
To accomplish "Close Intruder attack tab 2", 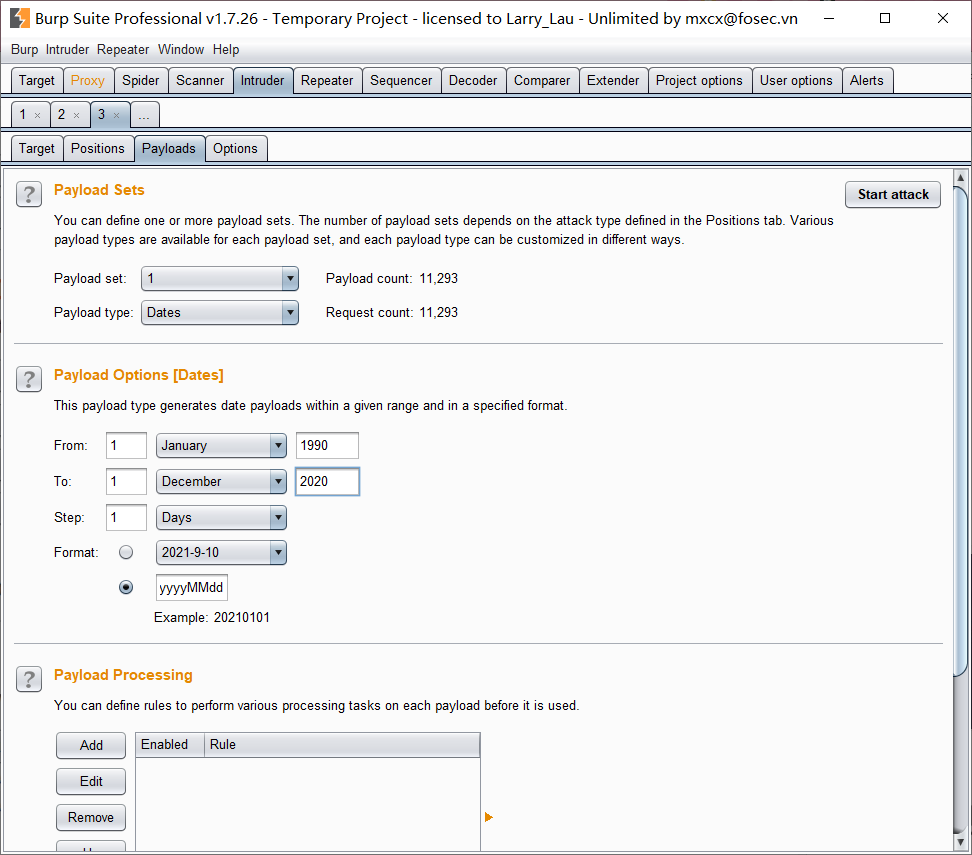I will pyautogui.click(x=76, y=115).
